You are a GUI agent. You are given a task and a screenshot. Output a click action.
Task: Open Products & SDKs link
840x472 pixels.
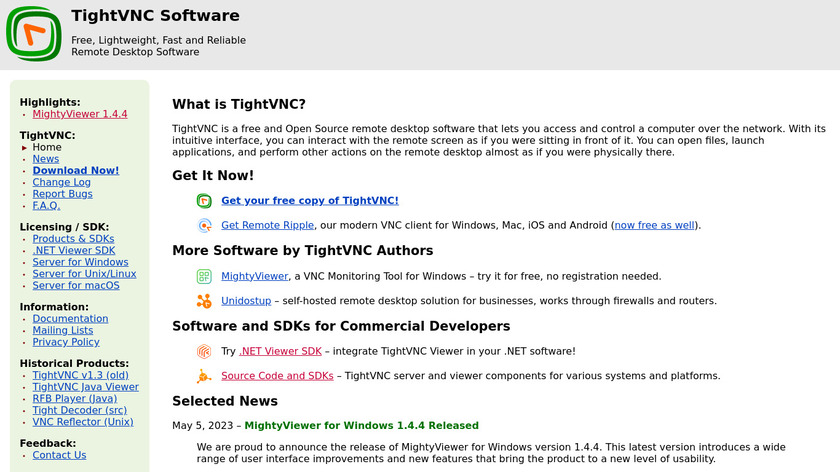coord(73,239)
